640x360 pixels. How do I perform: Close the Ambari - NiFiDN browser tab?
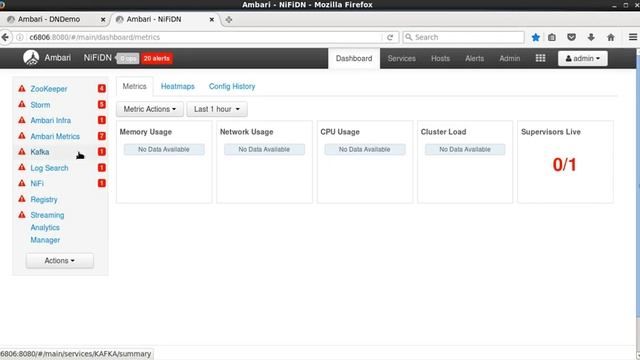212,19
